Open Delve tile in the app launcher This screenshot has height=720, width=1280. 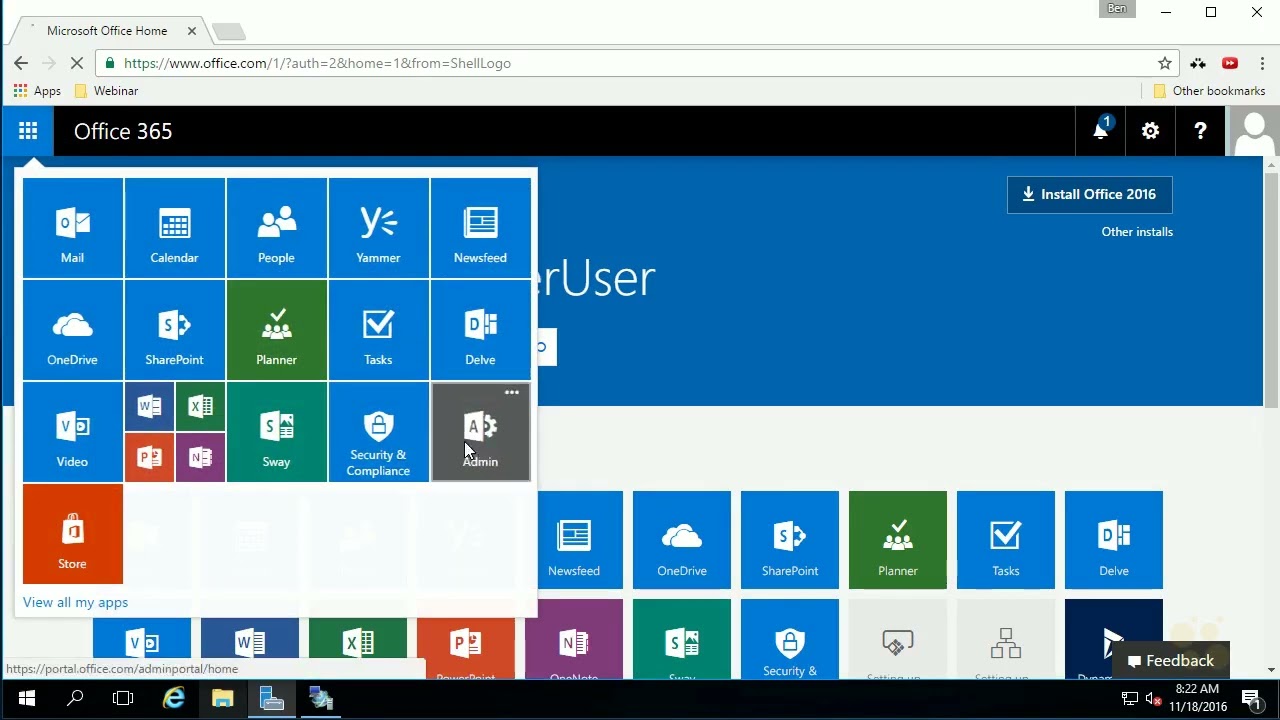pyautogui.click(x=481, y=330)
